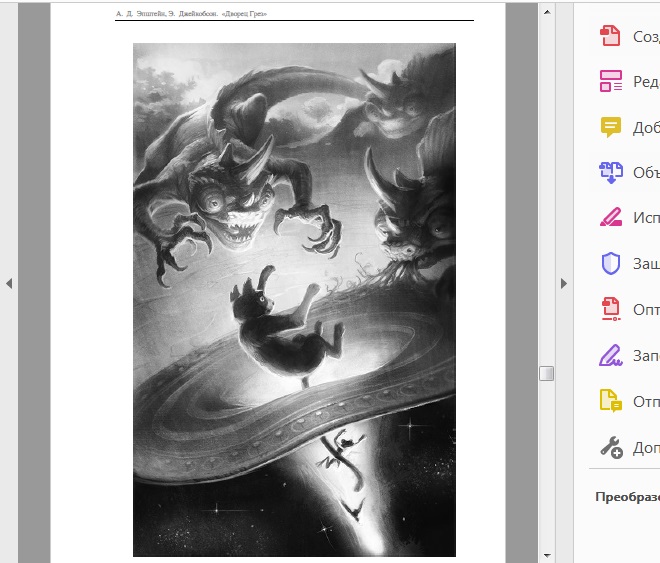Viewport: 660px width, 563px height.
Task: Click the scroll up arrow of document scrollbar
Action: click(x=547, y=12)
